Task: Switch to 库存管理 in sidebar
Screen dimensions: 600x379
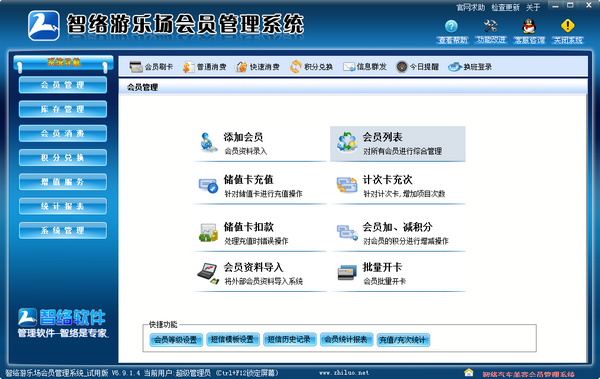Action: click(63, 109)
